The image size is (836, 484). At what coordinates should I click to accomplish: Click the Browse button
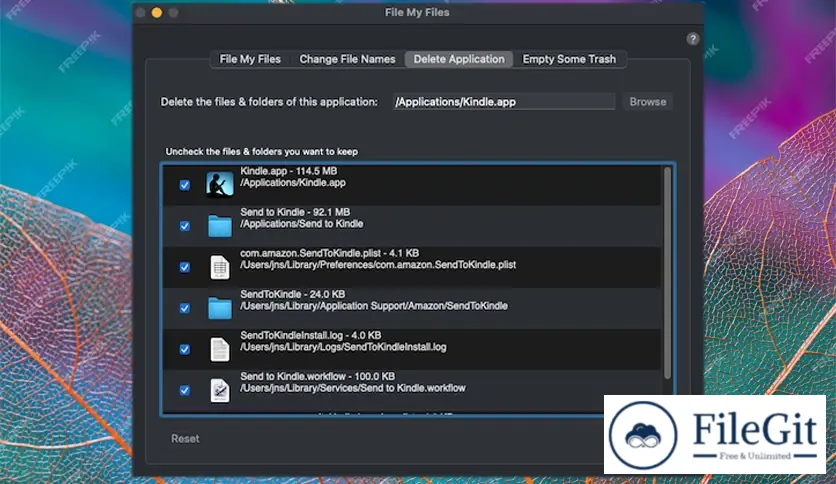pos(648,102)
